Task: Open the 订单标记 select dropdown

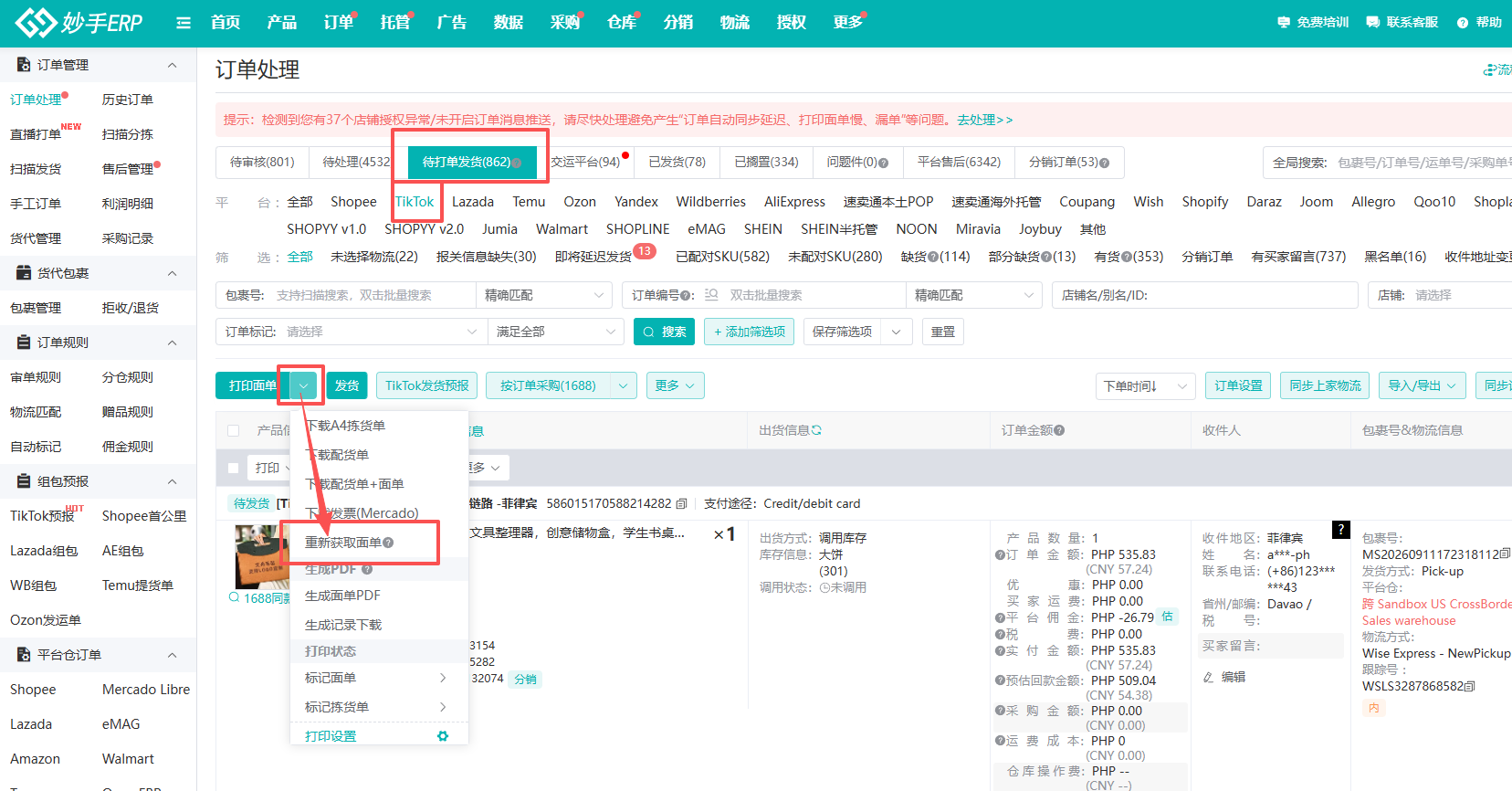Action: (x=352, y=332)
